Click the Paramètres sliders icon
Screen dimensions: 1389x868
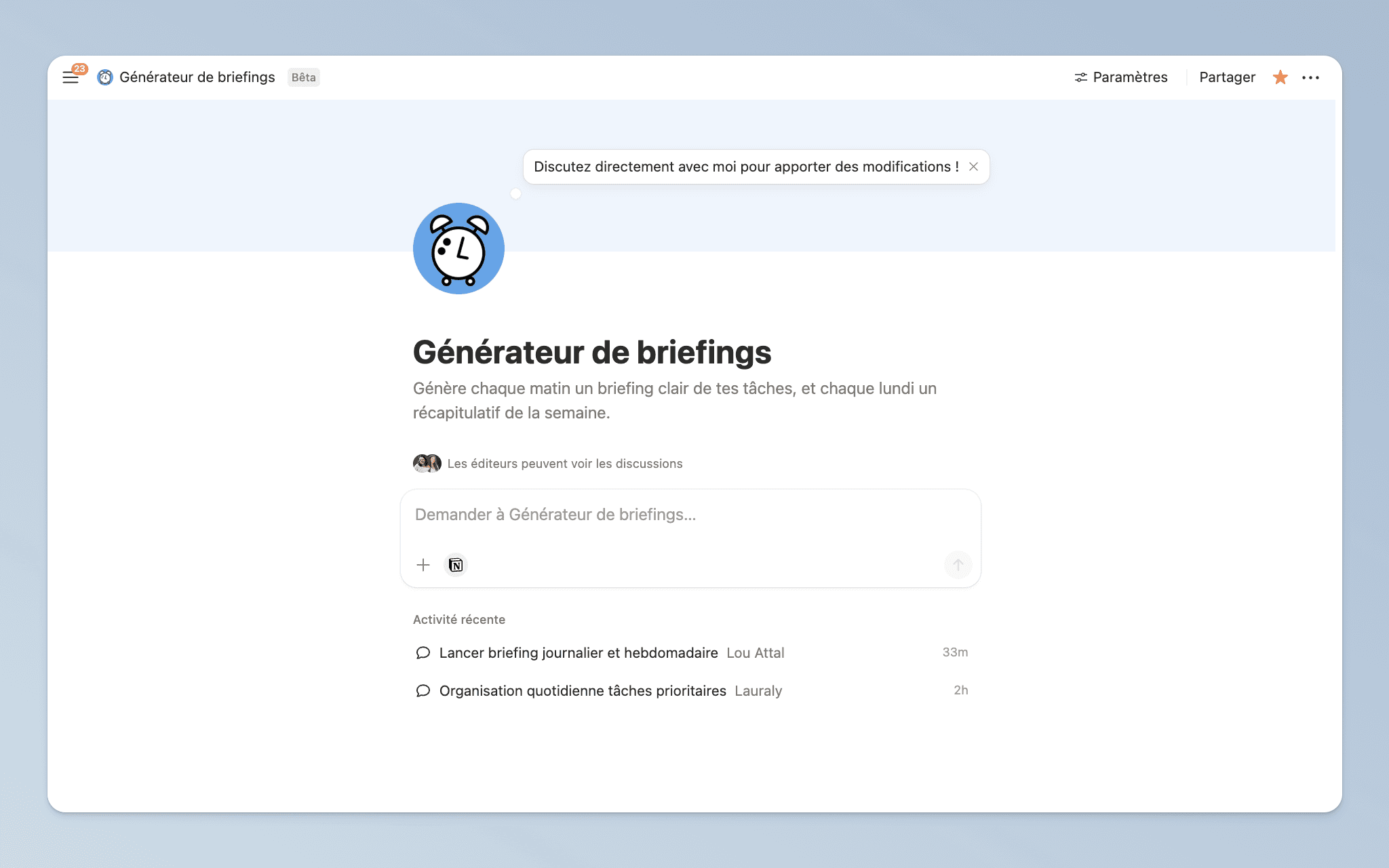[1081, 77]
